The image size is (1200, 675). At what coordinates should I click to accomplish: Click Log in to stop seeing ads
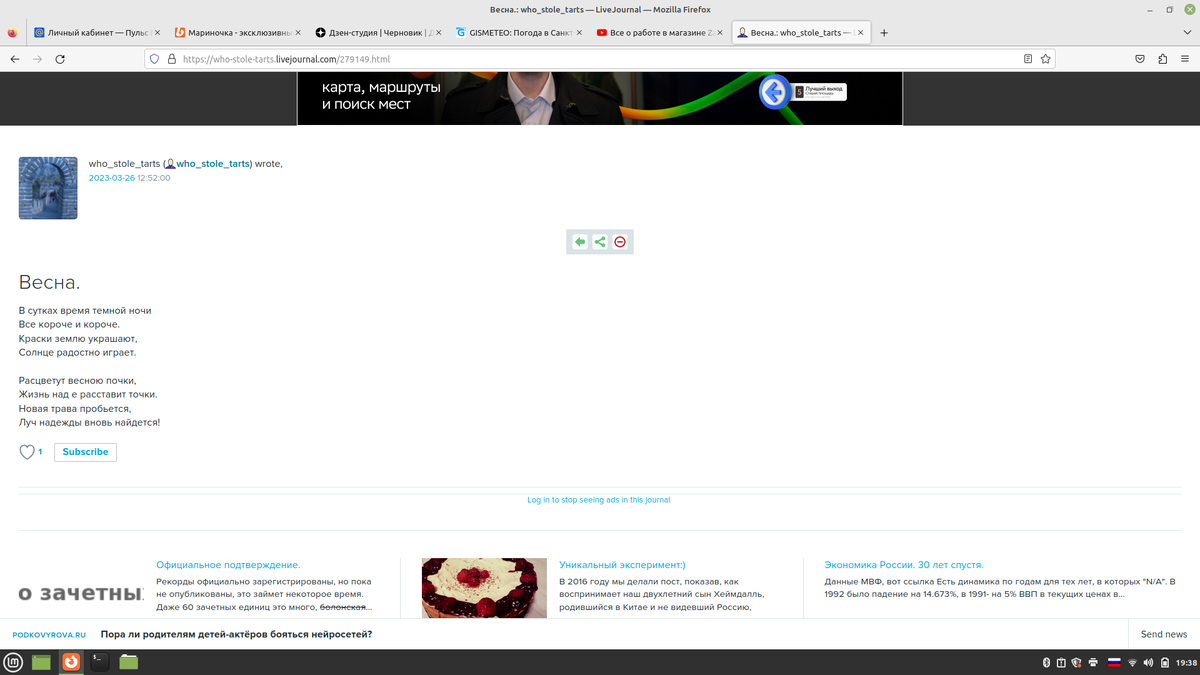point(599,500)
